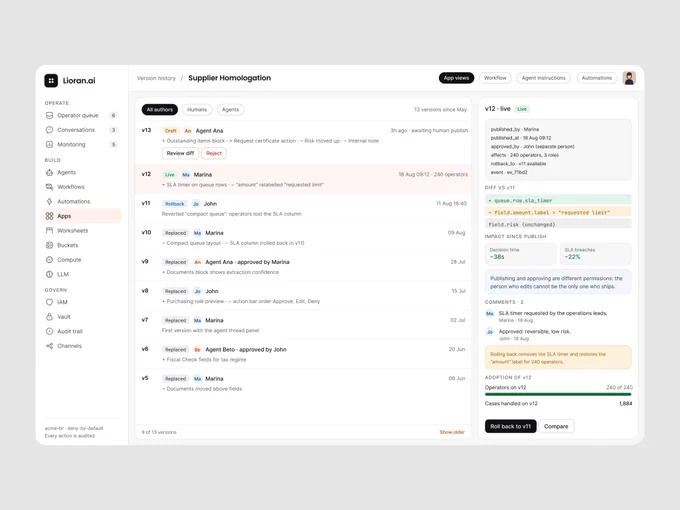The image size is (680, 510).
Task: Click "First version with the agent thread panel"
Action: (210, 330)
